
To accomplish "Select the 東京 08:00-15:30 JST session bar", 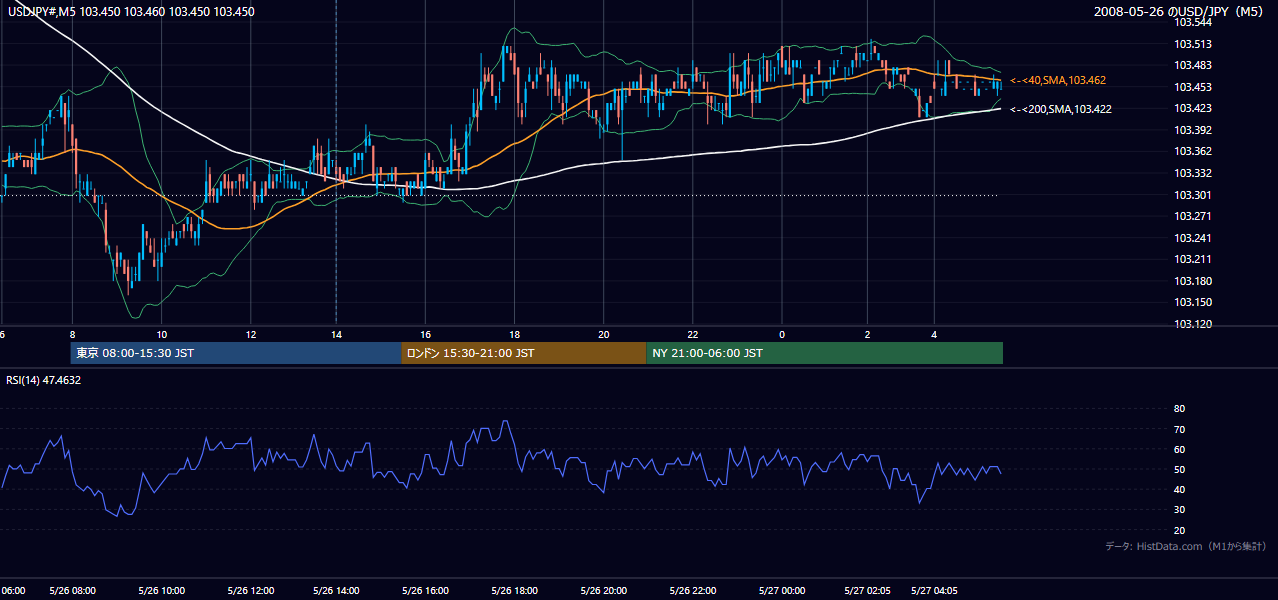I will click(x=236, y=353).
